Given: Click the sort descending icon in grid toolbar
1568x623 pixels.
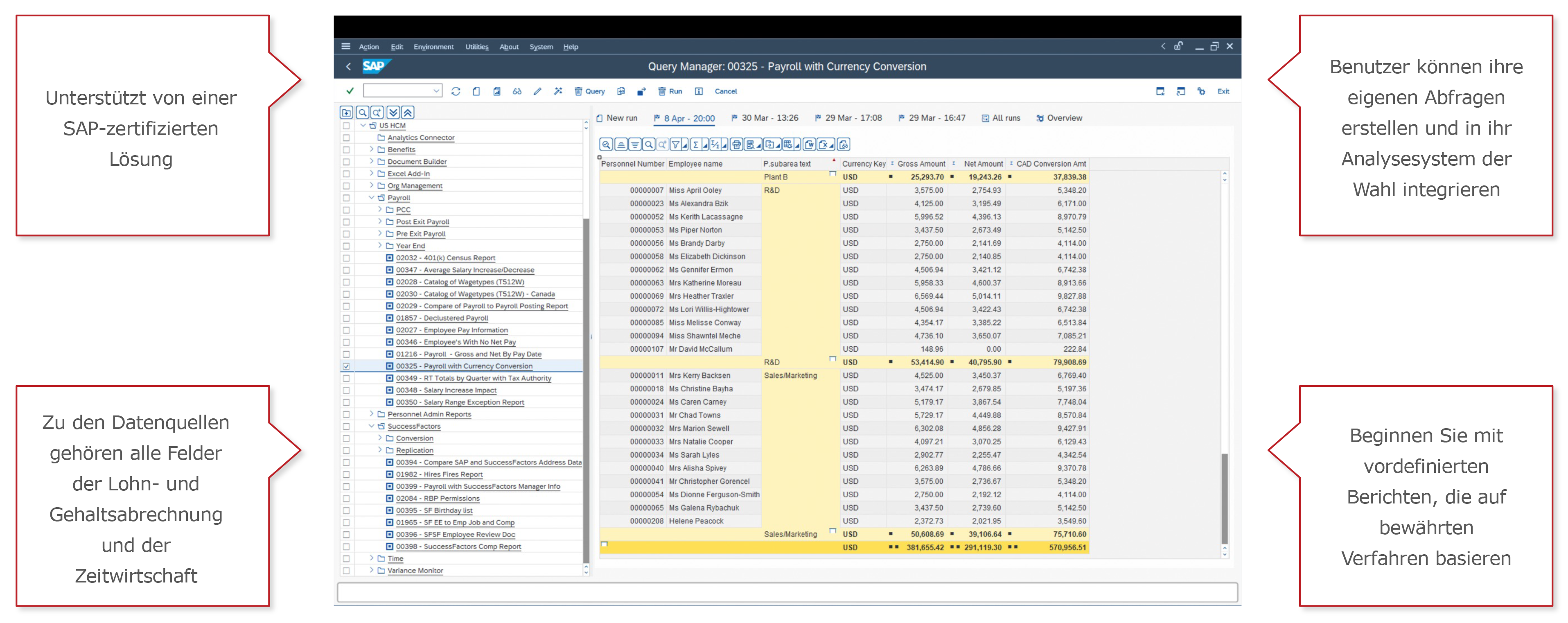Looking at the screenshot, I should pos(634,144).
